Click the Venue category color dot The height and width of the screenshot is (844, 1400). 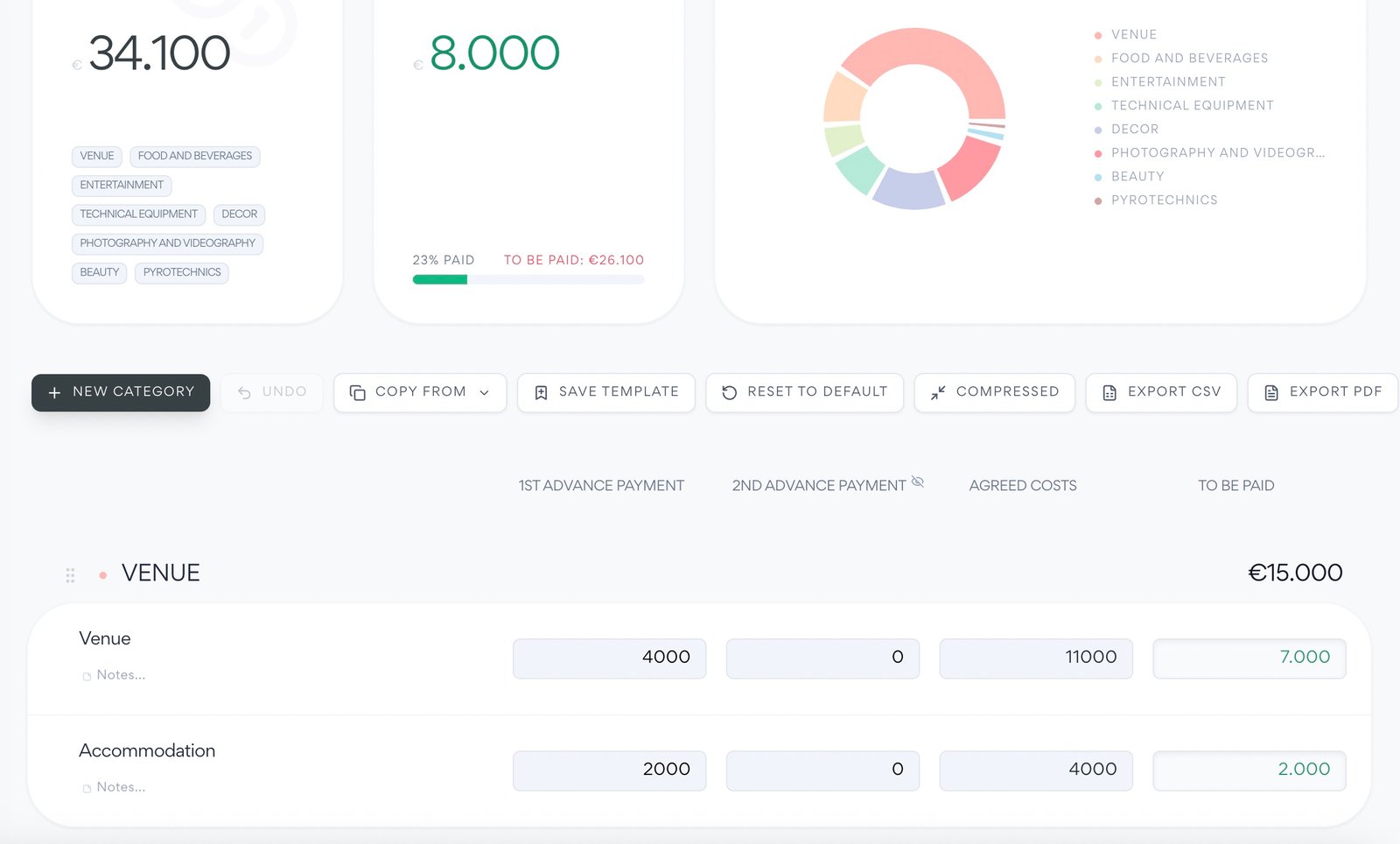(103, 575)
